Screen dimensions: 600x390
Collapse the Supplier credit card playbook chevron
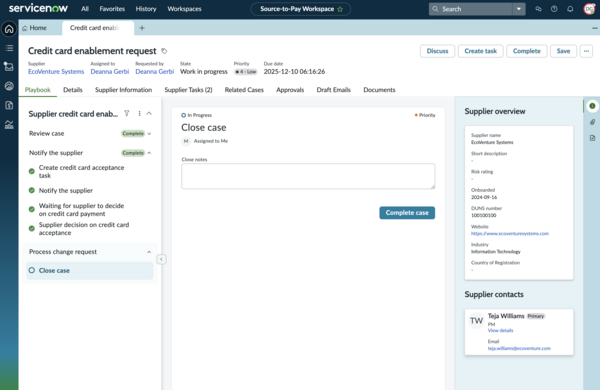(x=149, y=113)
